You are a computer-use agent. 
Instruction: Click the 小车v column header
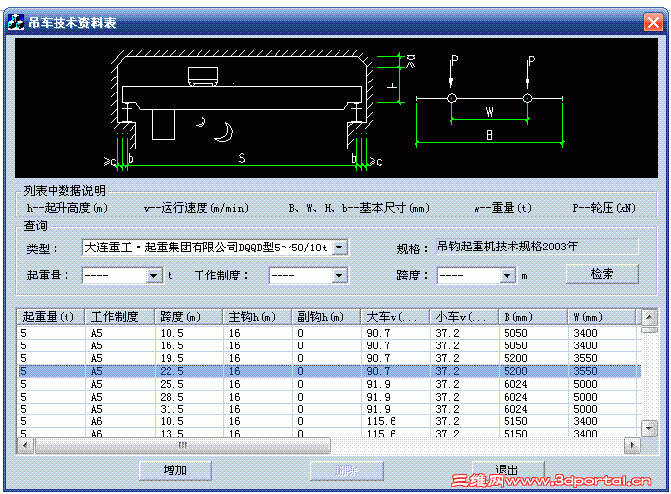click(x=464, y=317)
